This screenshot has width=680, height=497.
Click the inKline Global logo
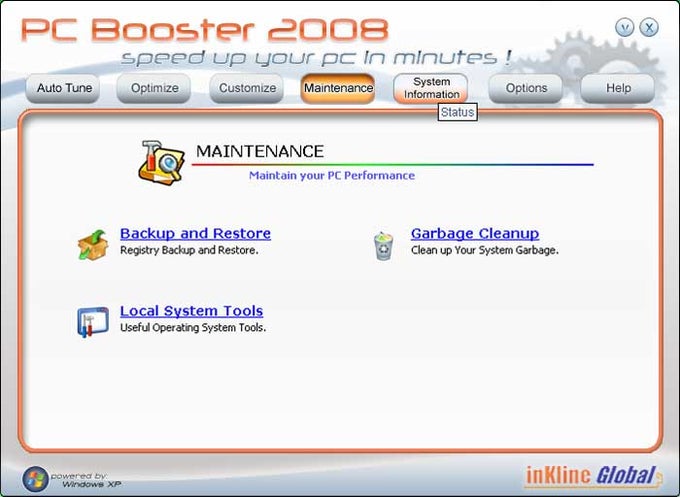click(x=593, y=475)
